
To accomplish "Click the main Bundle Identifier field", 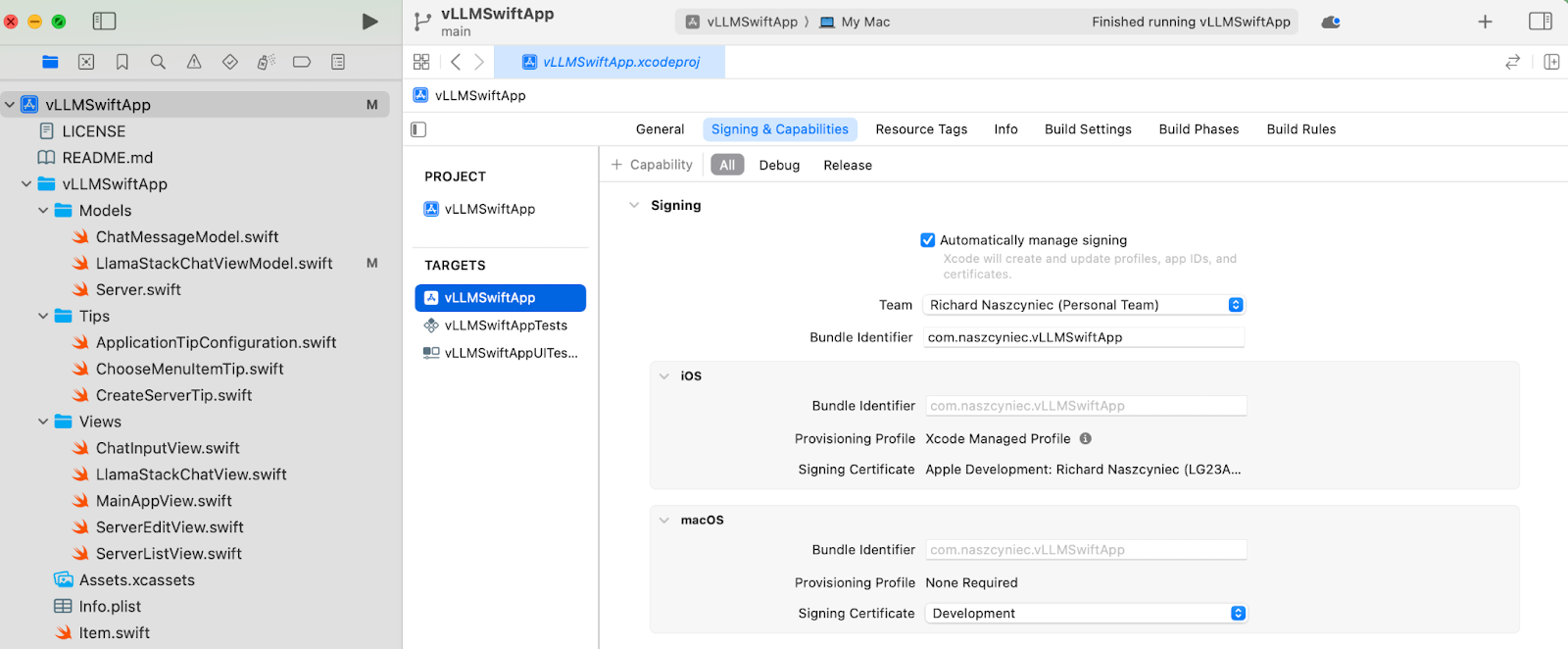I will (1083, 337).
